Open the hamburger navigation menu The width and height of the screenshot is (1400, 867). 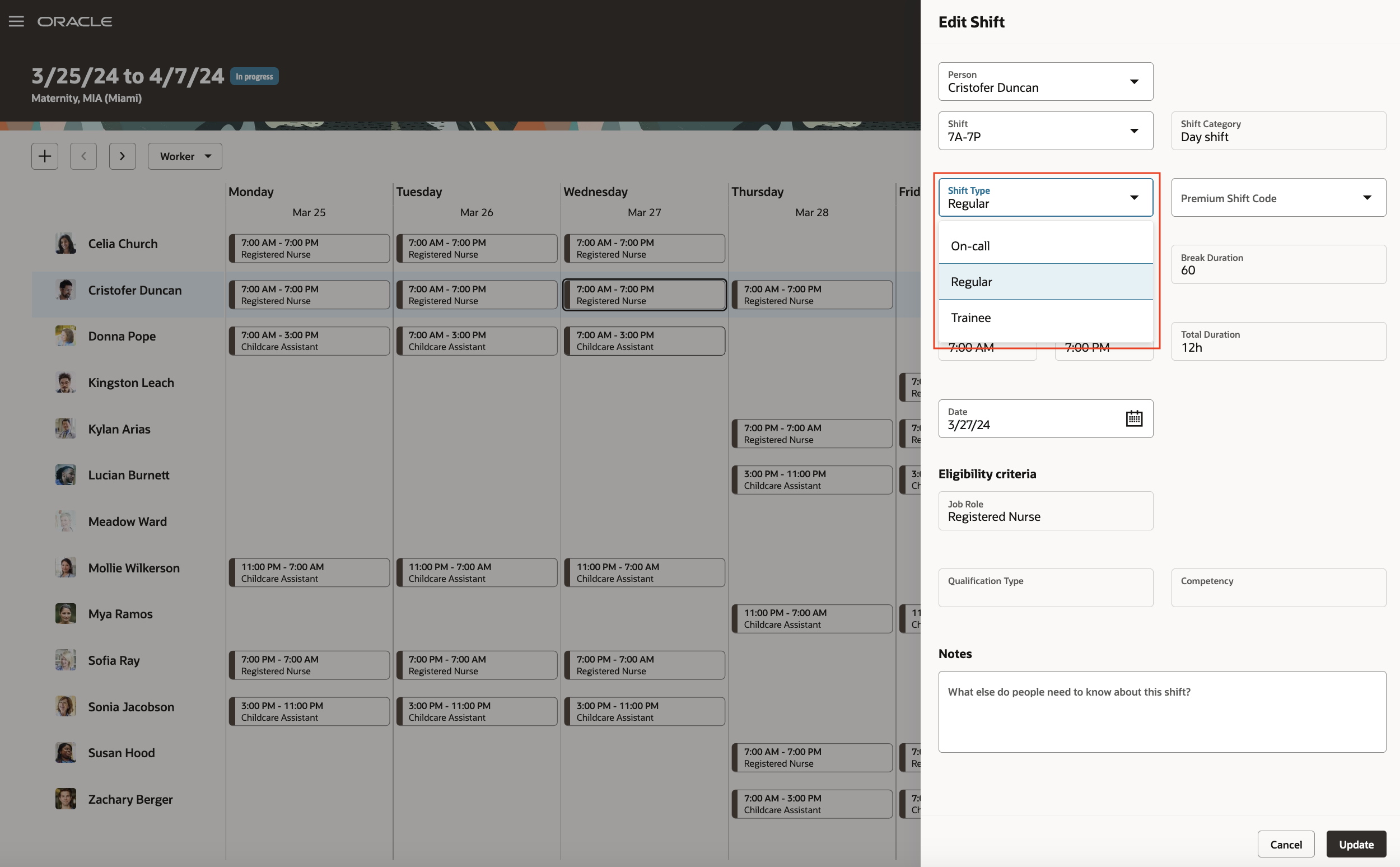16,21
